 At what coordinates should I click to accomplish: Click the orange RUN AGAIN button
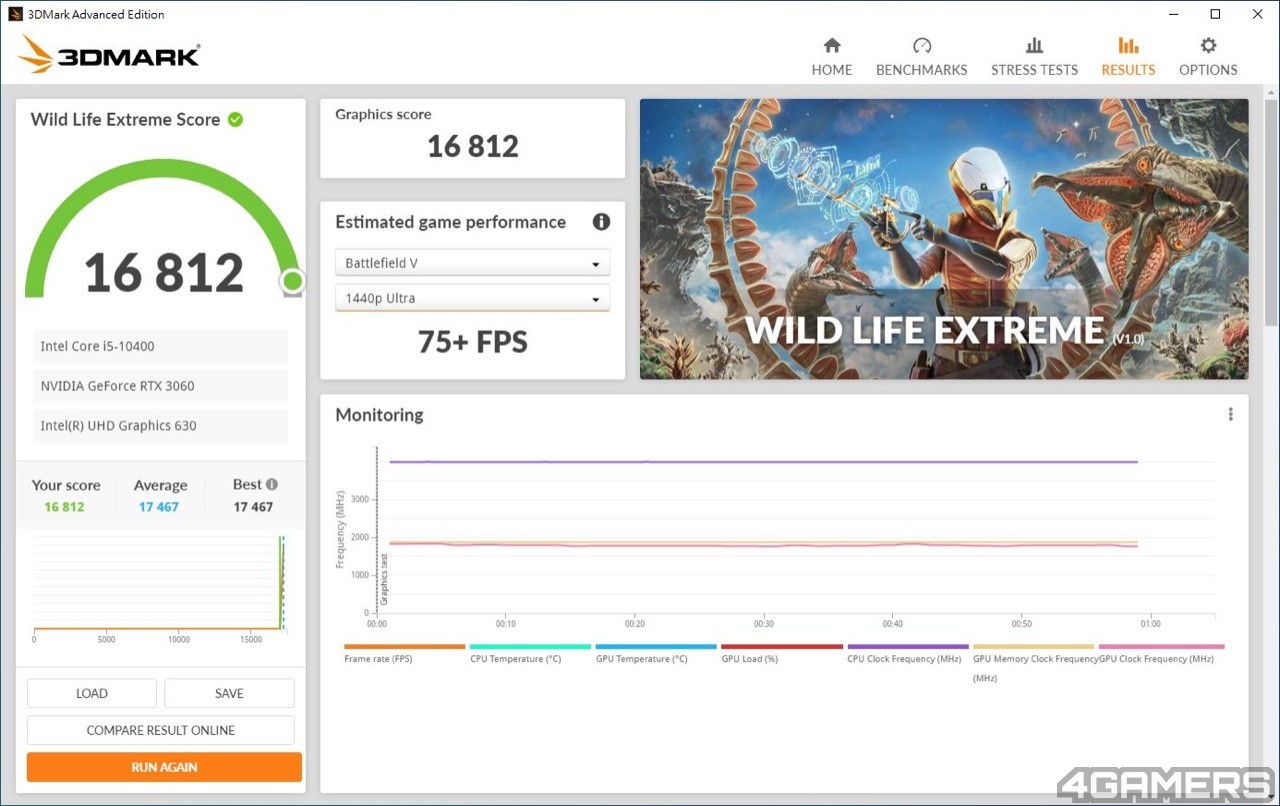click(x=164, y=767)
